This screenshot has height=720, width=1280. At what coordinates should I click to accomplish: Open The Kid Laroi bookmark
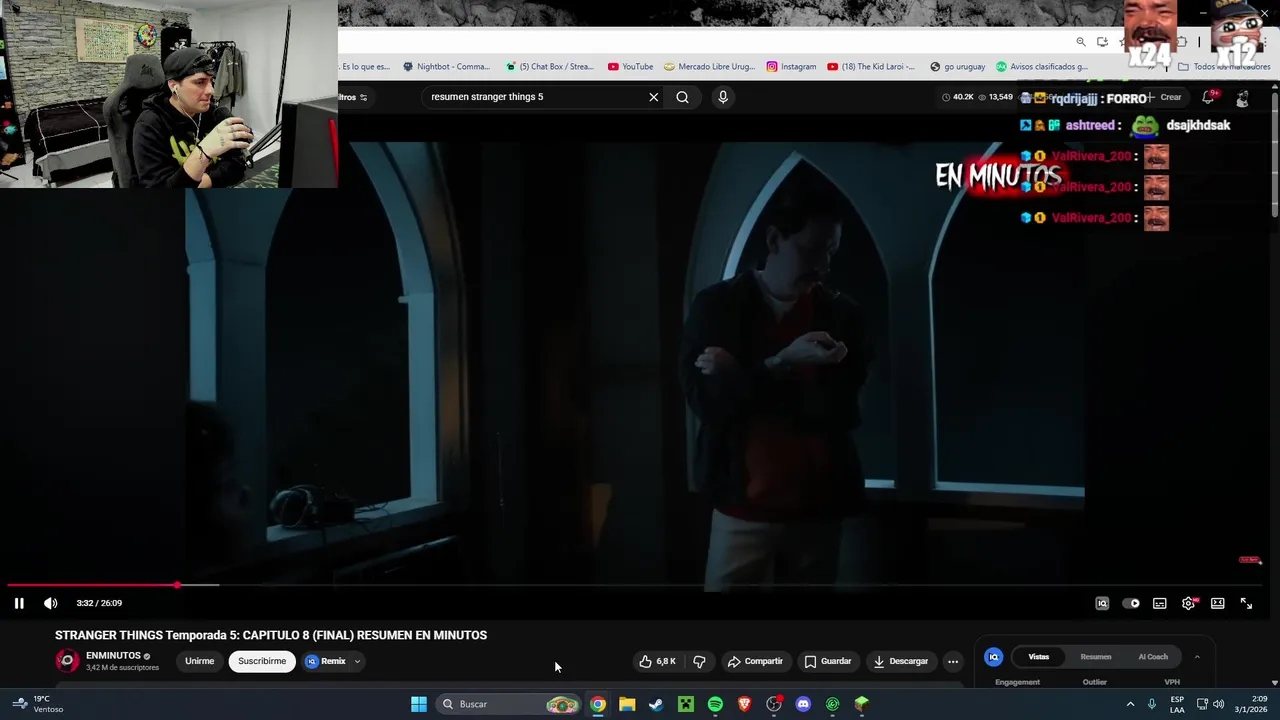click(871, 67)
